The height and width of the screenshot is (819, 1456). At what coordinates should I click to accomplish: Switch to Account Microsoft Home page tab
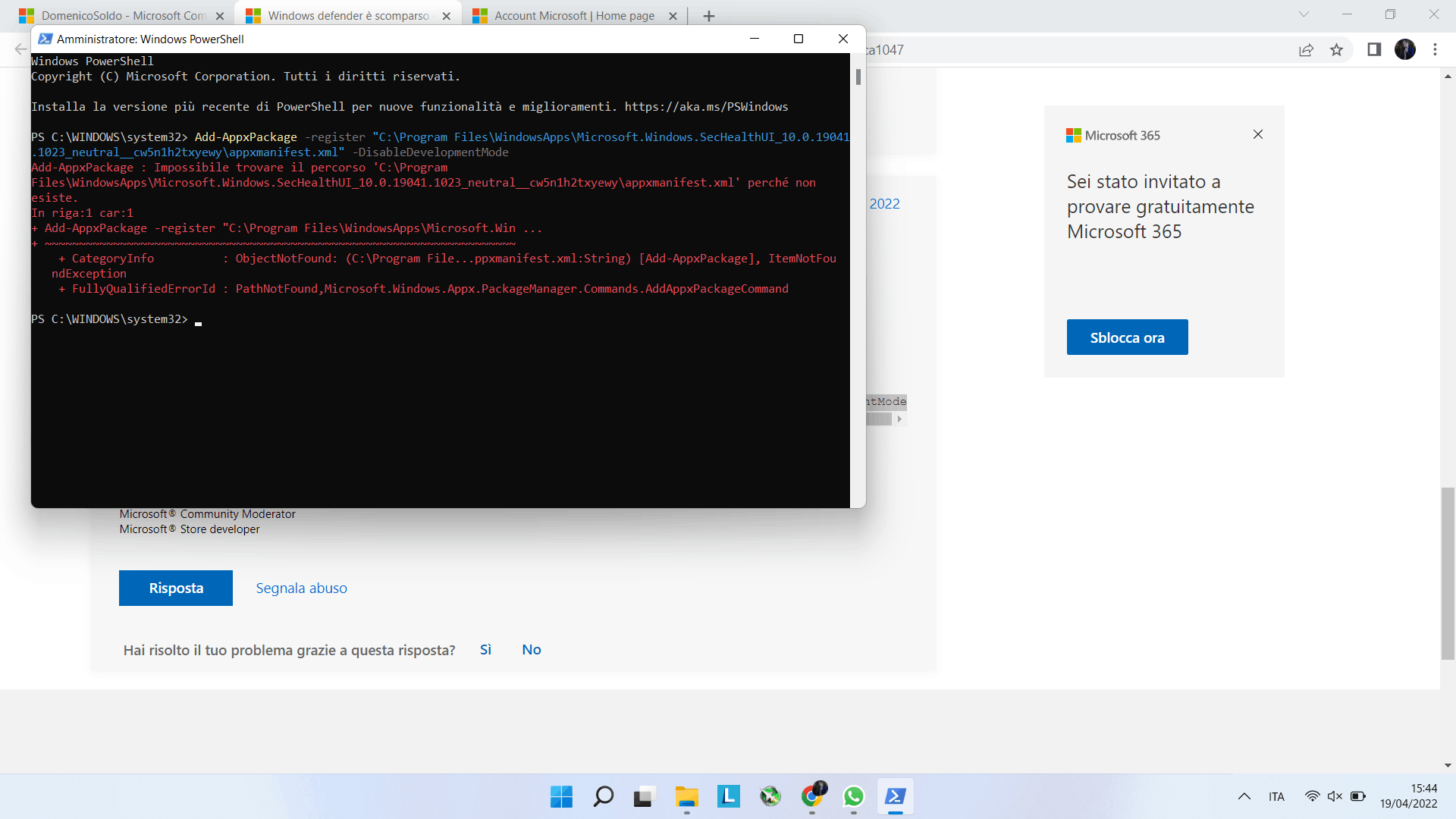(573, 16)
